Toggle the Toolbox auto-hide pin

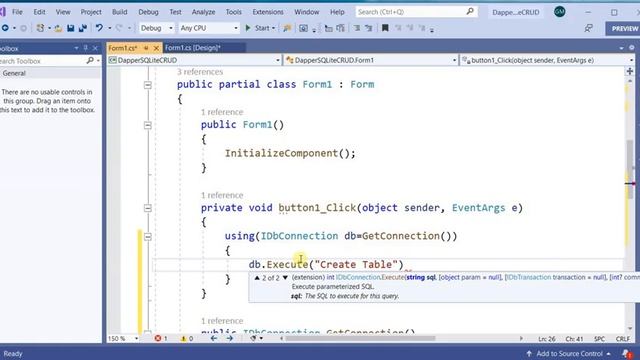[x=86, y=48]
